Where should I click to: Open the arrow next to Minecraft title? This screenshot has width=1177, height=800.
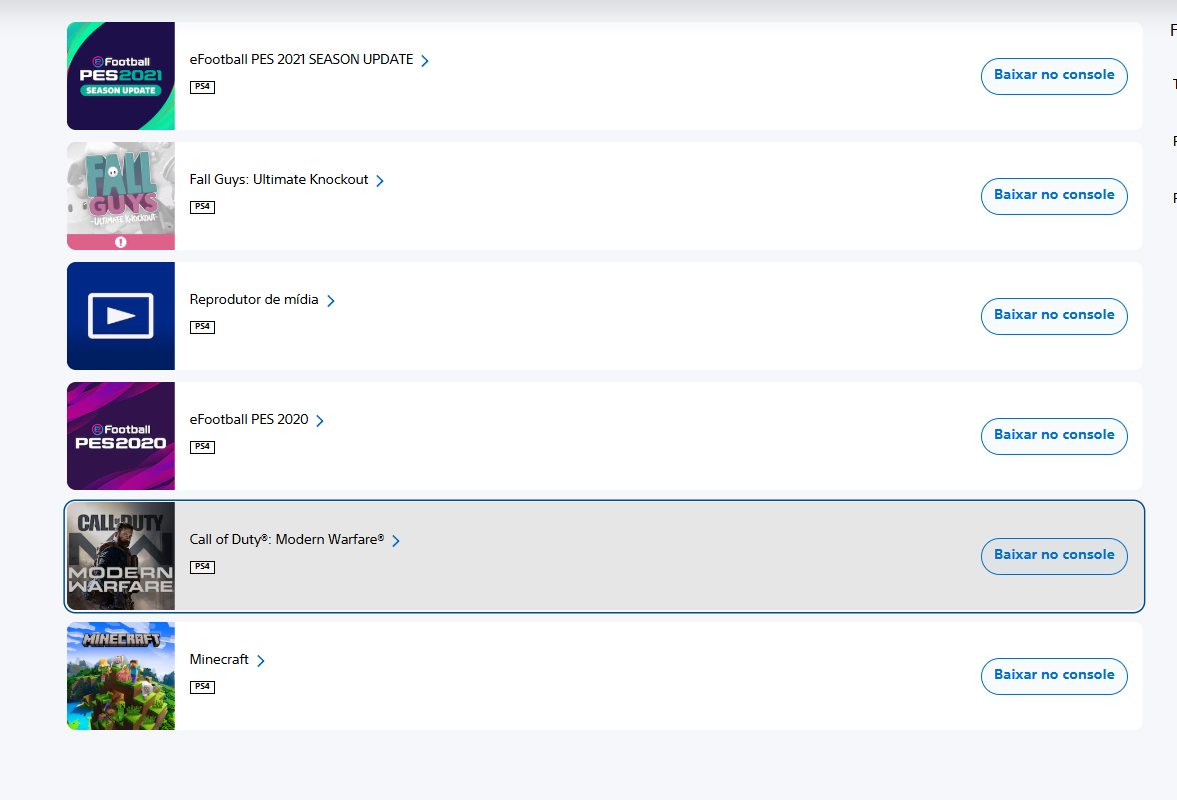pos(260,661)
